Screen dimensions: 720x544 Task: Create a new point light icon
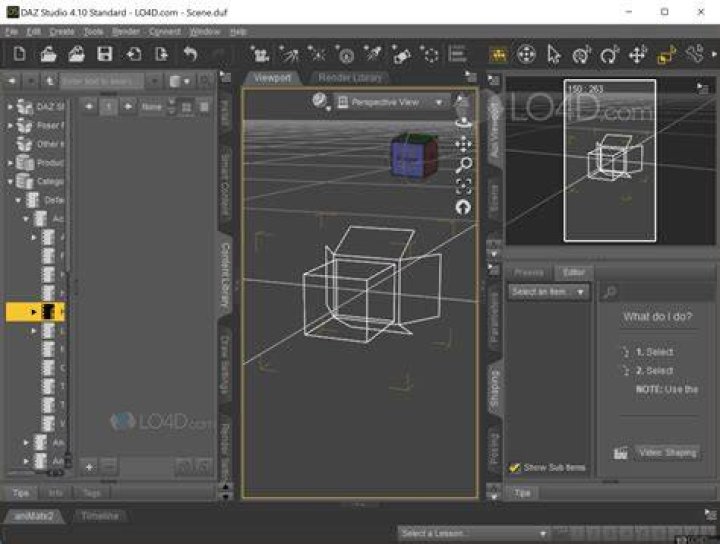coord(317,55)
